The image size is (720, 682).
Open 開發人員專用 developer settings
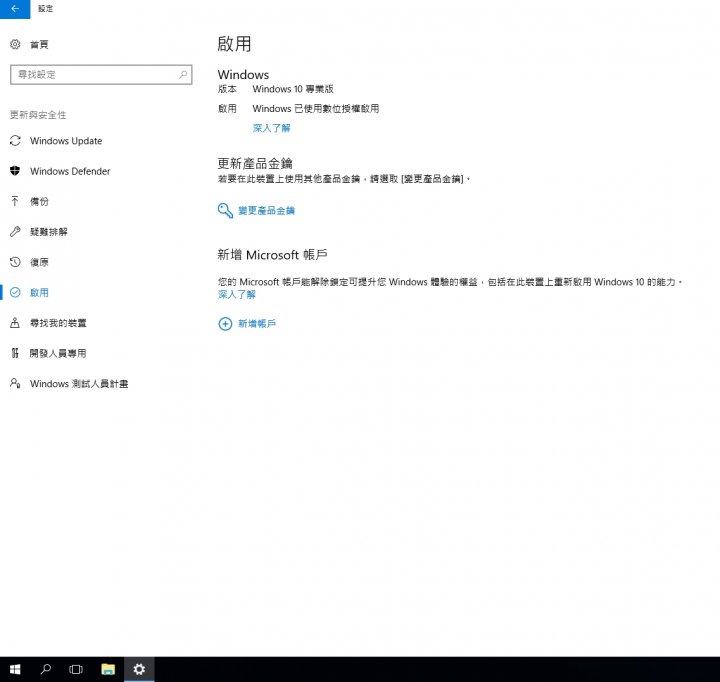[x=58, y=353]
